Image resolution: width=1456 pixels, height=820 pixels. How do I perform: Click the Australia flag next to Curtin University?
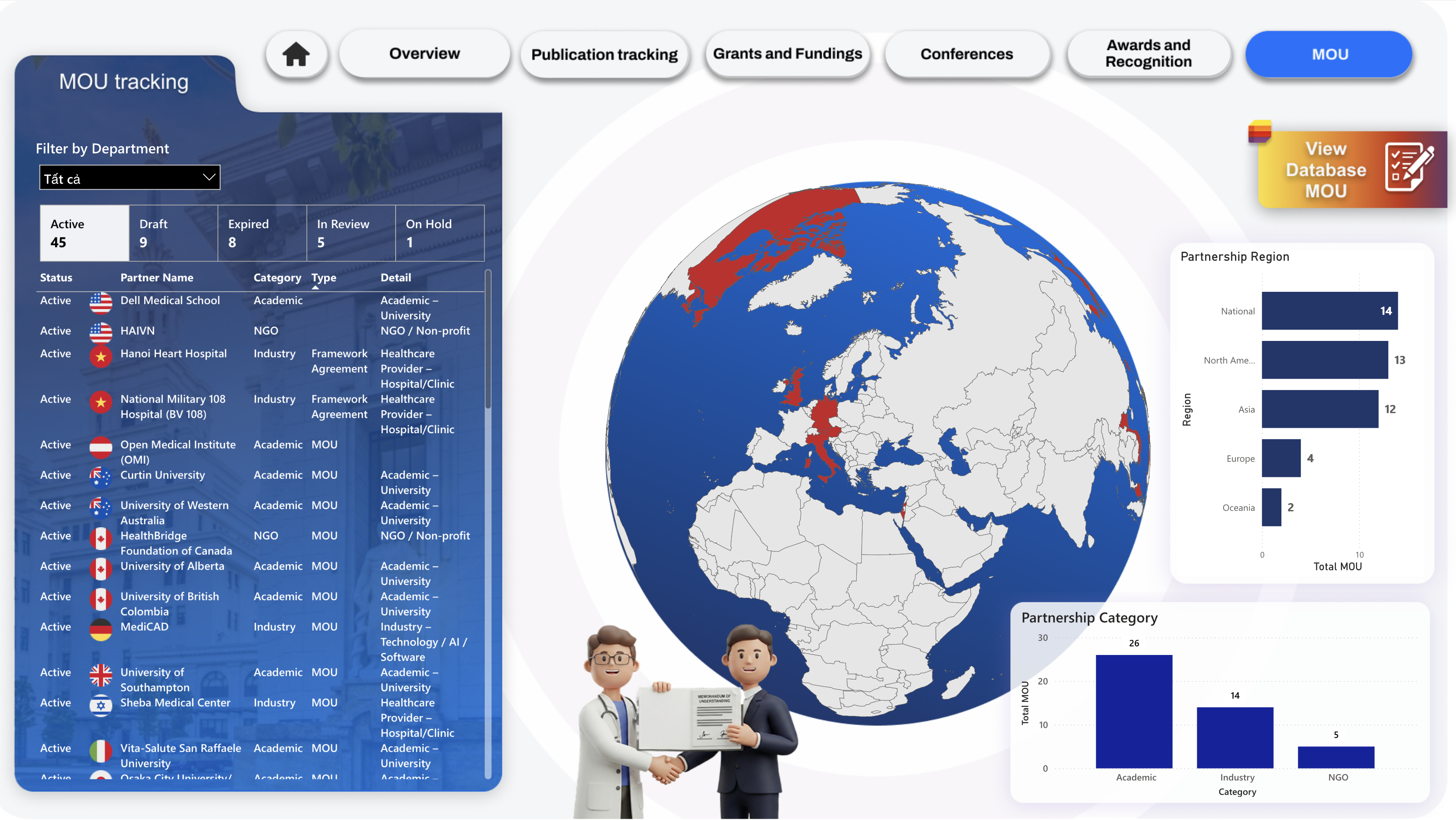pos(100,478)
